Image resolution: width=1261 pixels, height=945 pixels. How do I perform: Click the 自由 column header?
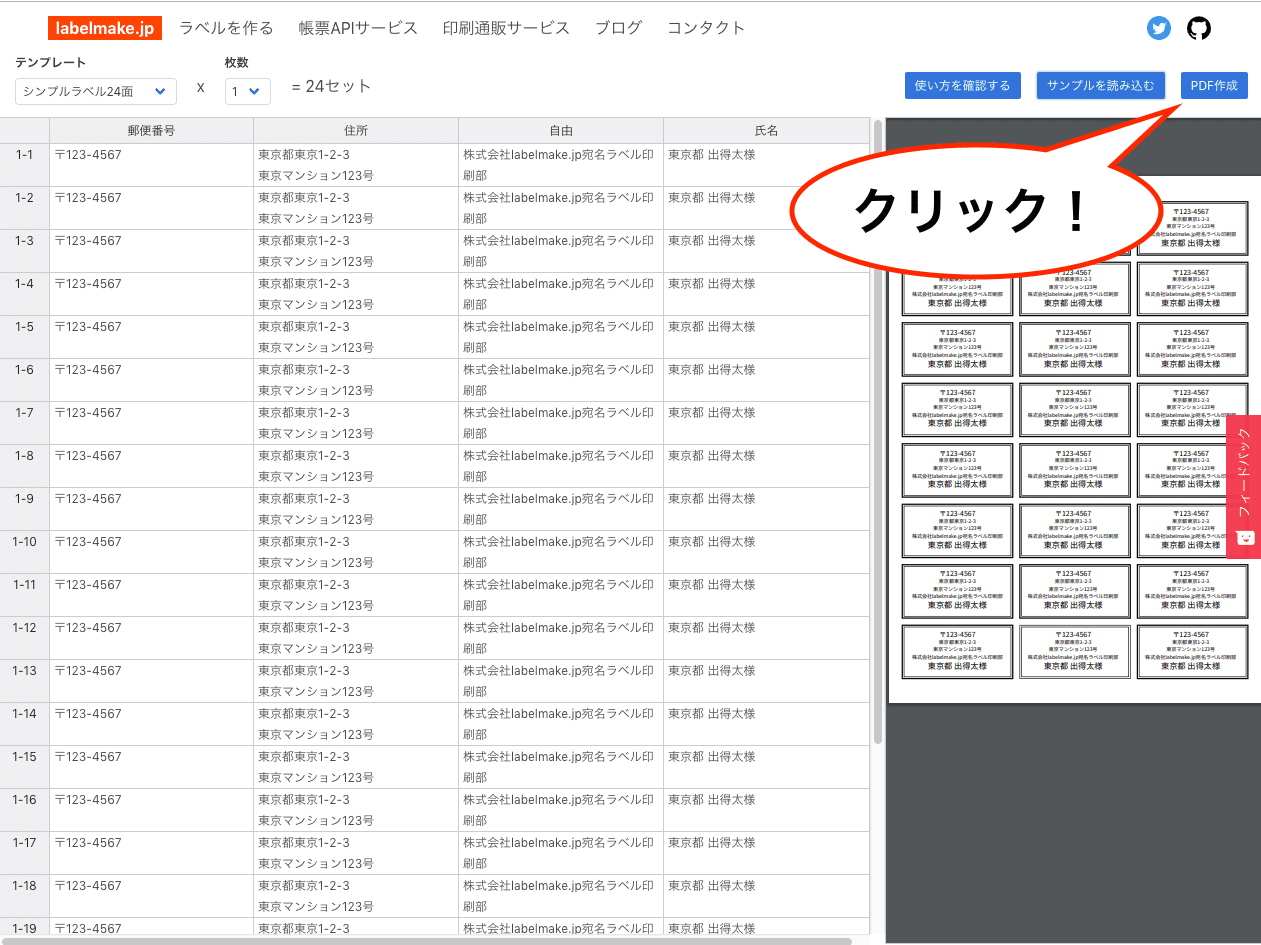[561, 129]
